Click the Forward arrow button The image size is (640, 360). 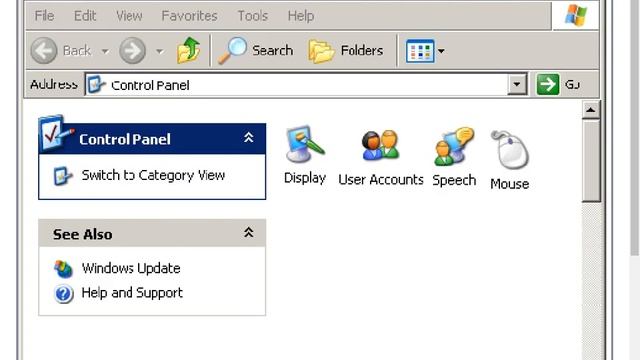coord(132,51)
